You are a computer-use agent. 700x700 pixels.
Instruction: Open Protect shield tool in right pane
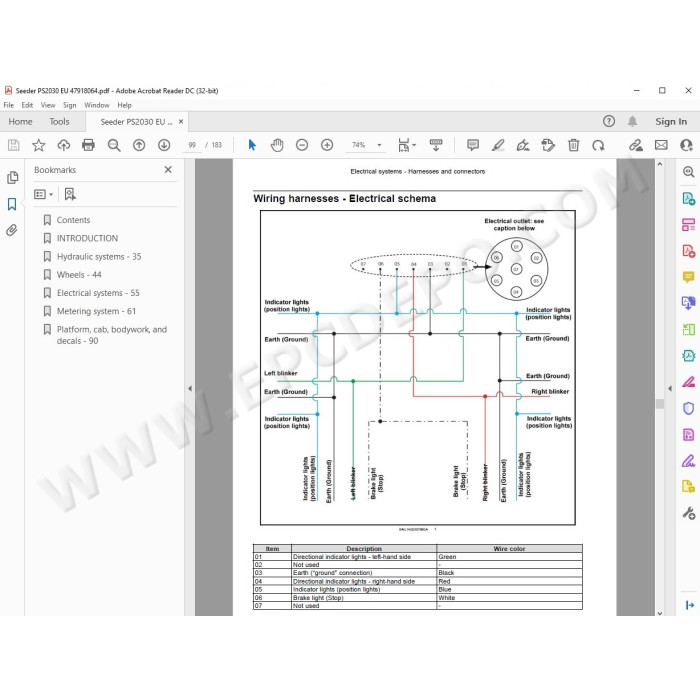(x=688, y=408)
